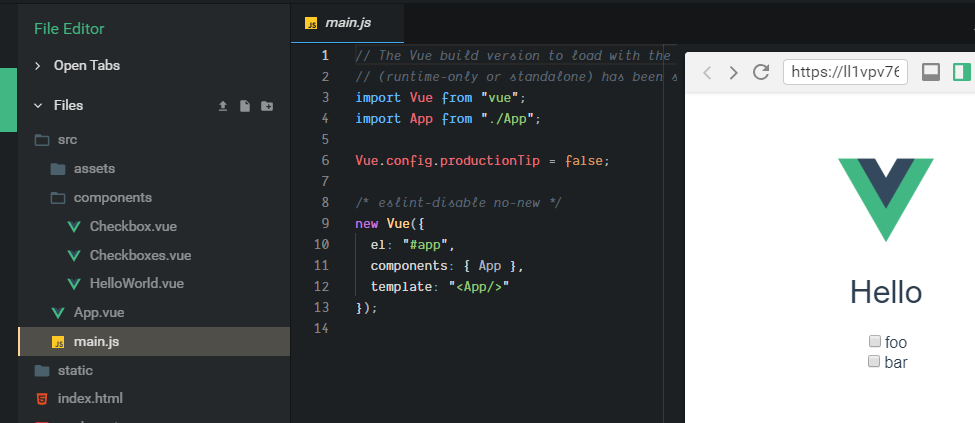The image size is (975, 423).
Task: Click the 'Vue.config.productionTip = false' line
Action: click(483, 160)
